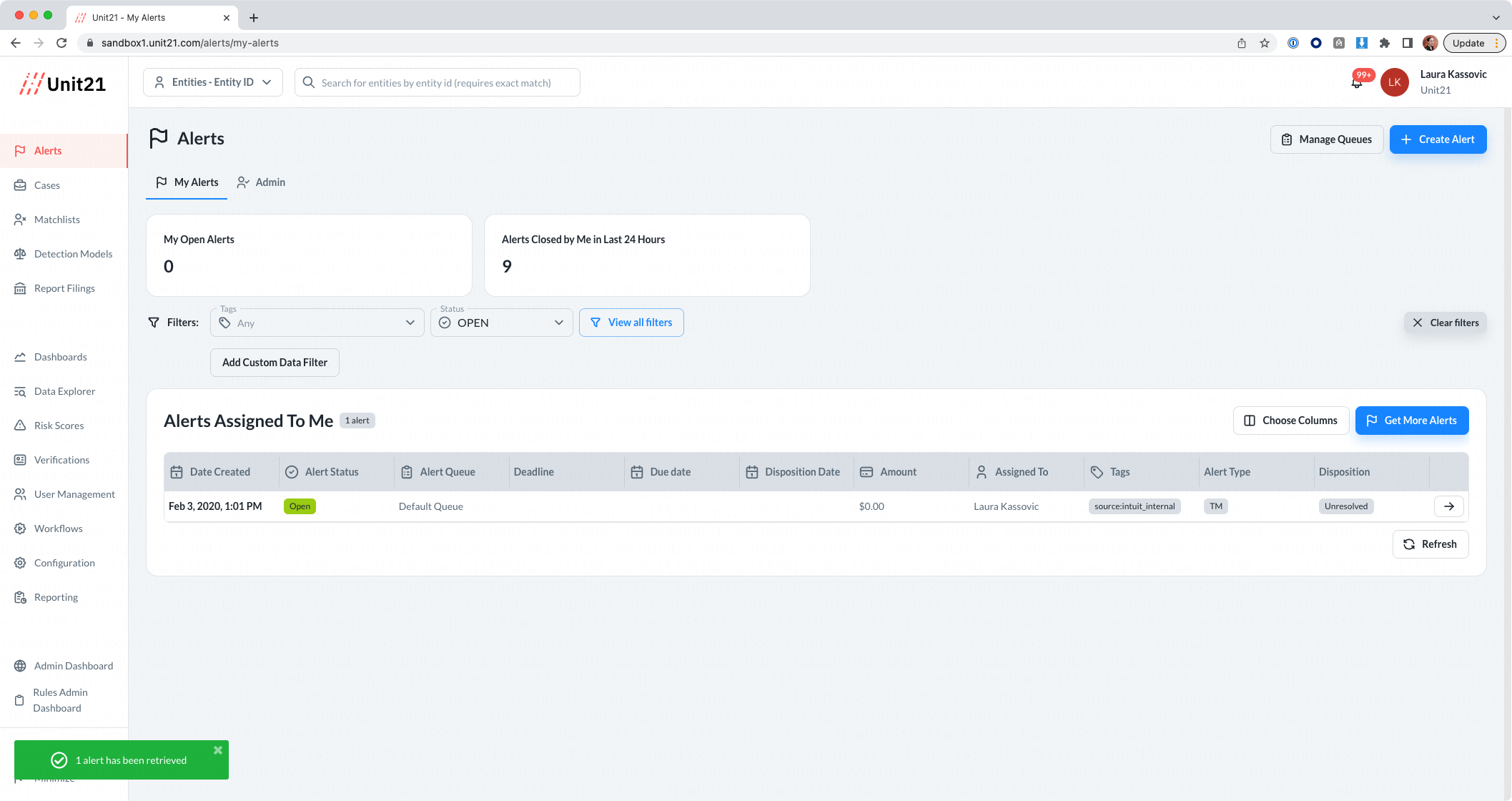Click the LK user avatar
The height and width of the screenshot is (801, 1512).
coord(1394,82)
